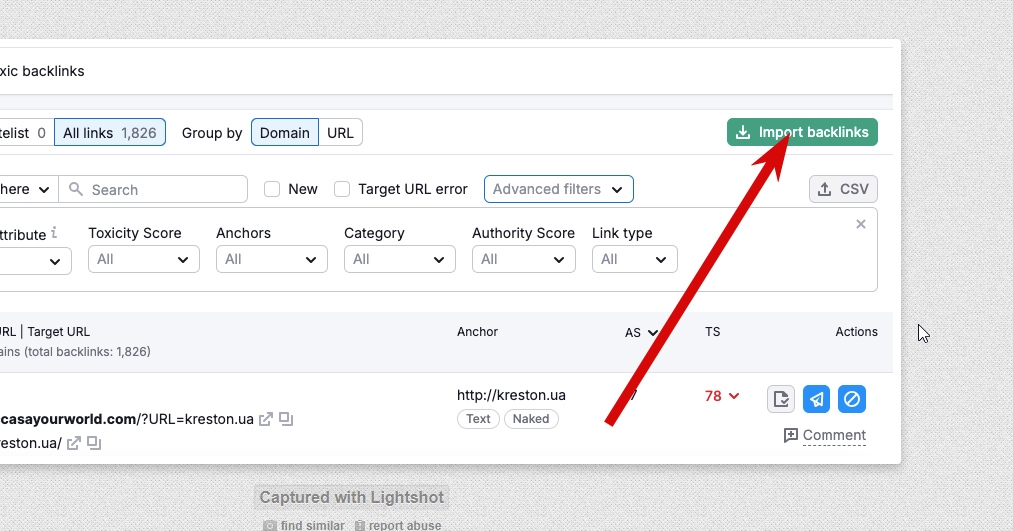Export backlinks as CSV
This screenshot has height=531, width=1013.
(x=843, y=189)
